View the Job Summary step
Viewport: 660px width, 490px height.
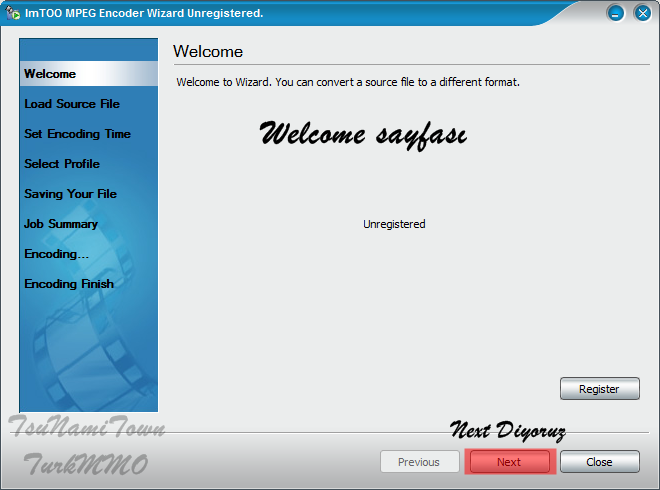pos(61,224)
